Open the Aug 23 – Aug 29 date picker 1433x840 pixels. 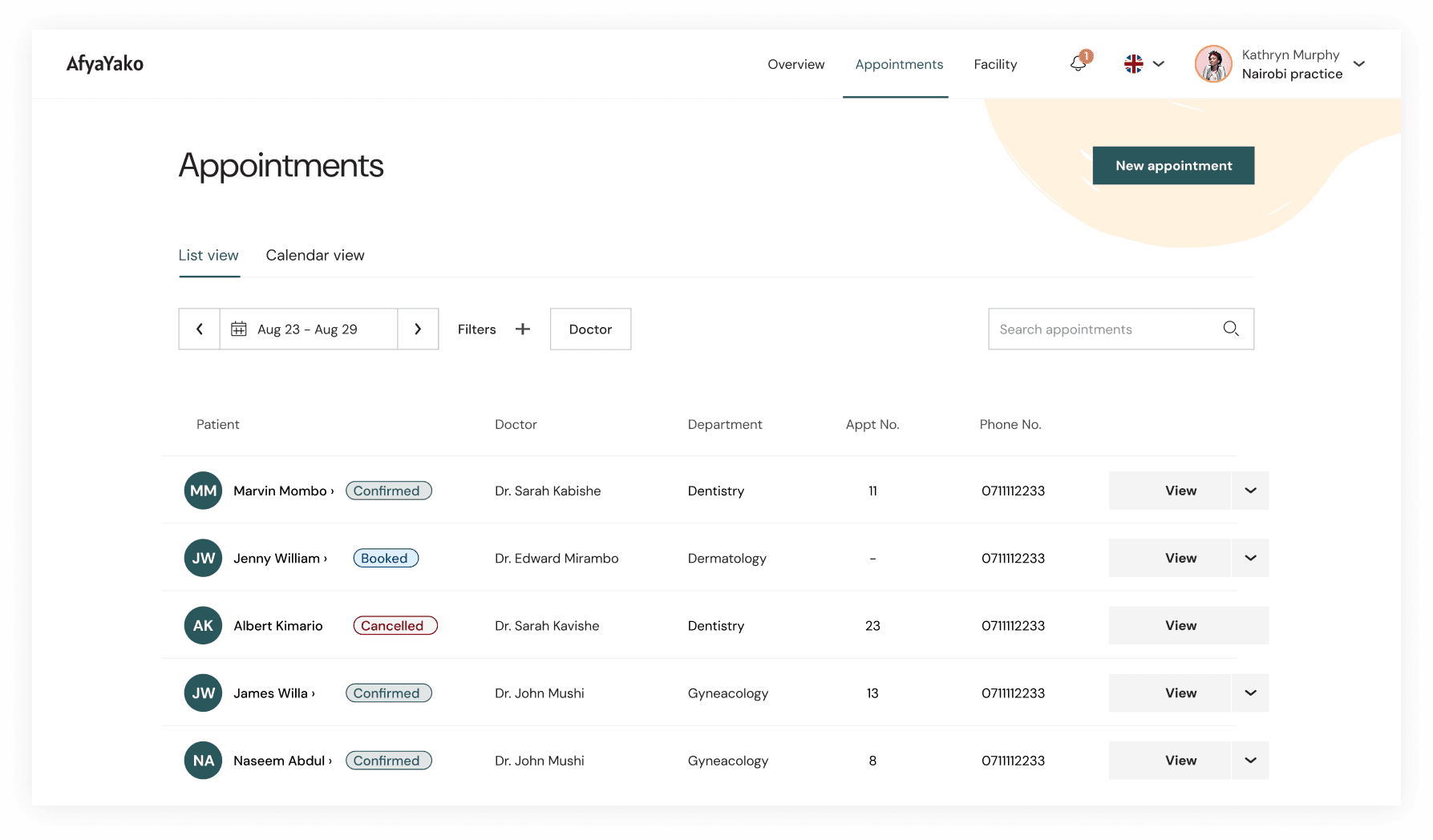click(x=308, y=329)
